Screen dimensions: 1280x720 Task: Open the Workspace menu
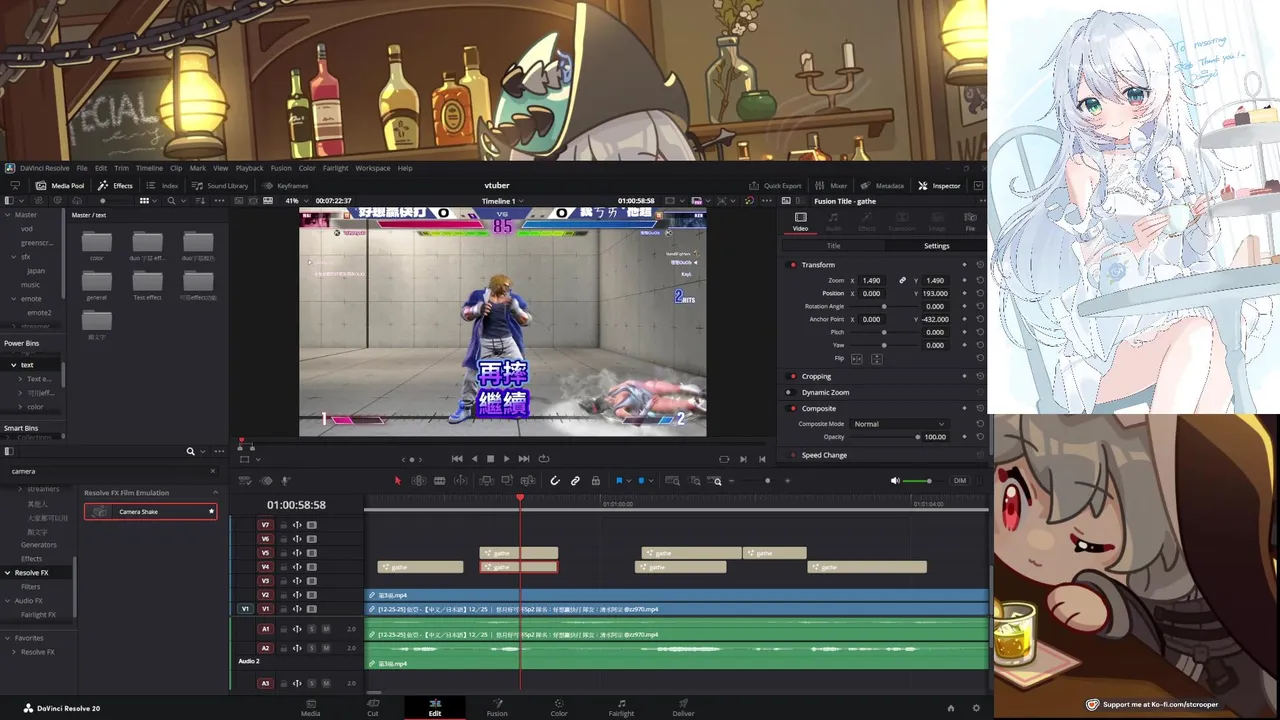(x=373, y=168)
